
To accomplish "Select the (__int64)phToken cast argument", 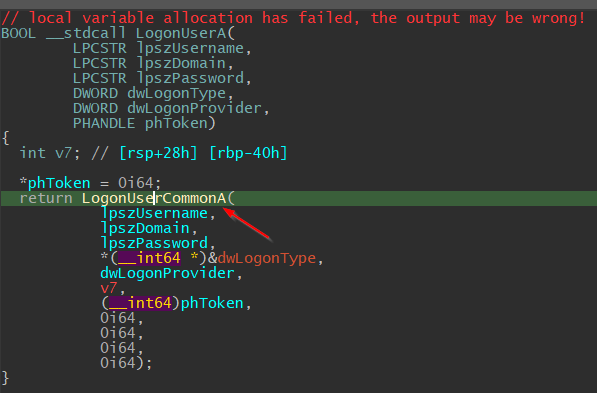I will [x=172, y=303].
